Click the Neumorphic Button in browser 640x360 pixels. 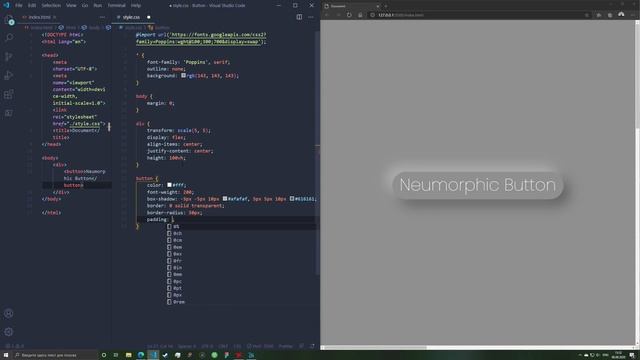(x=478, y=185)
